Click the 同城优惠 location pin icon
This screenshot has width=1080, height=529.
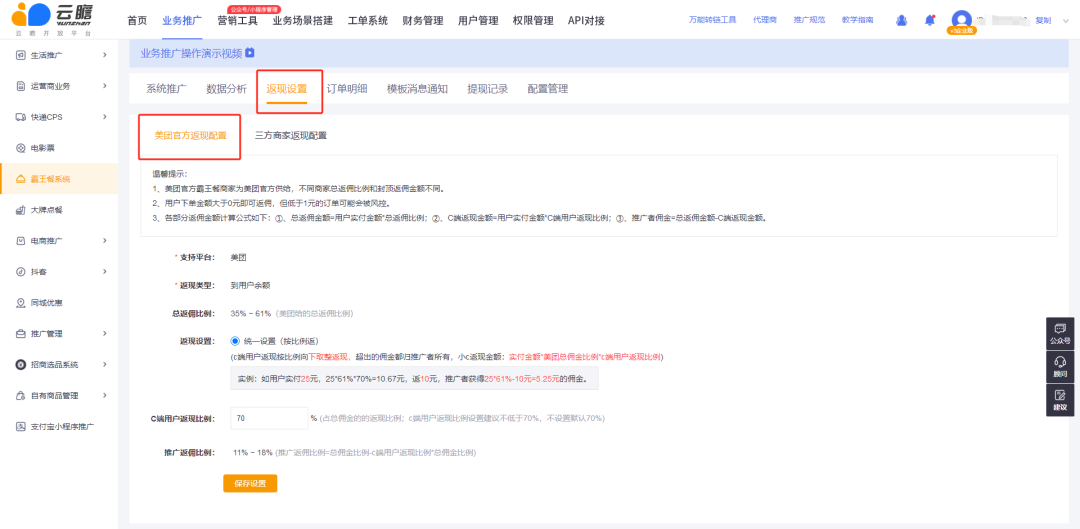click(x=20, y=302)
